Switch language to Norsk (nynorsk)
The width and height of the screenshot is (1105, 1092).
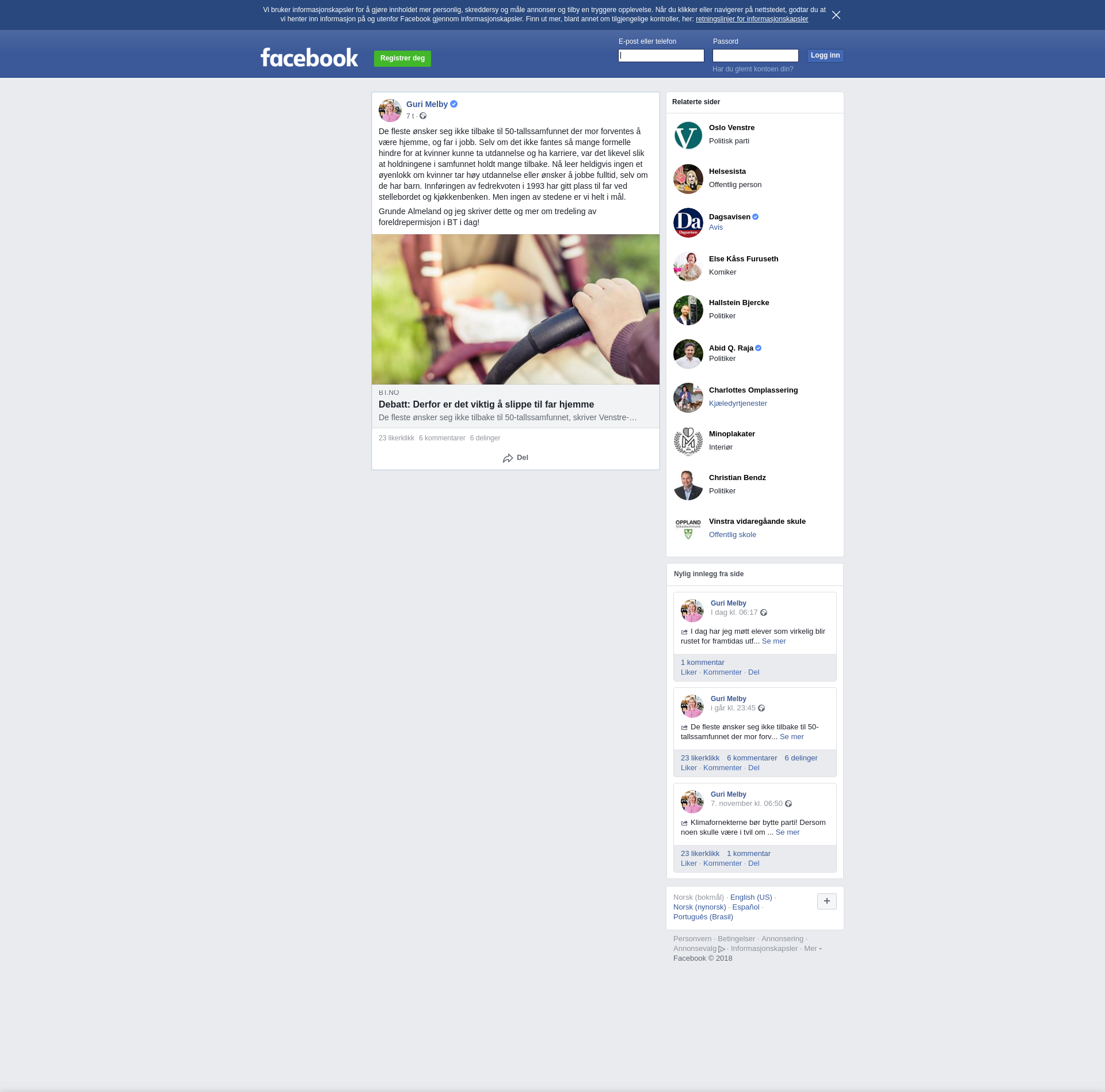699,907
